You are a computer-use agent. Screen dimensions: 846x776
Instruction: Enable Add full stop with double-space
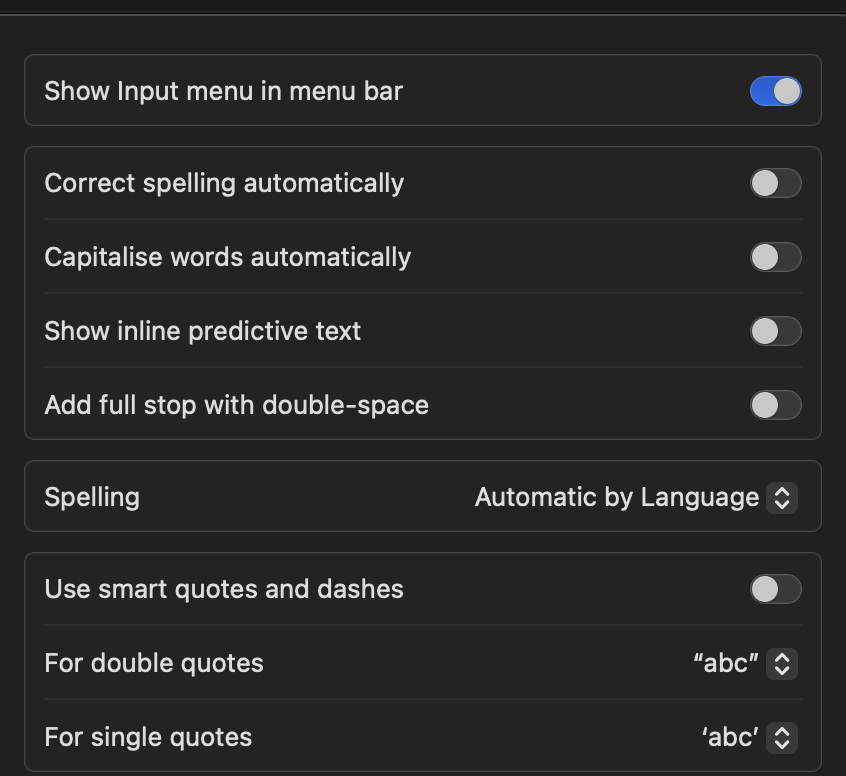click(775, 405)
